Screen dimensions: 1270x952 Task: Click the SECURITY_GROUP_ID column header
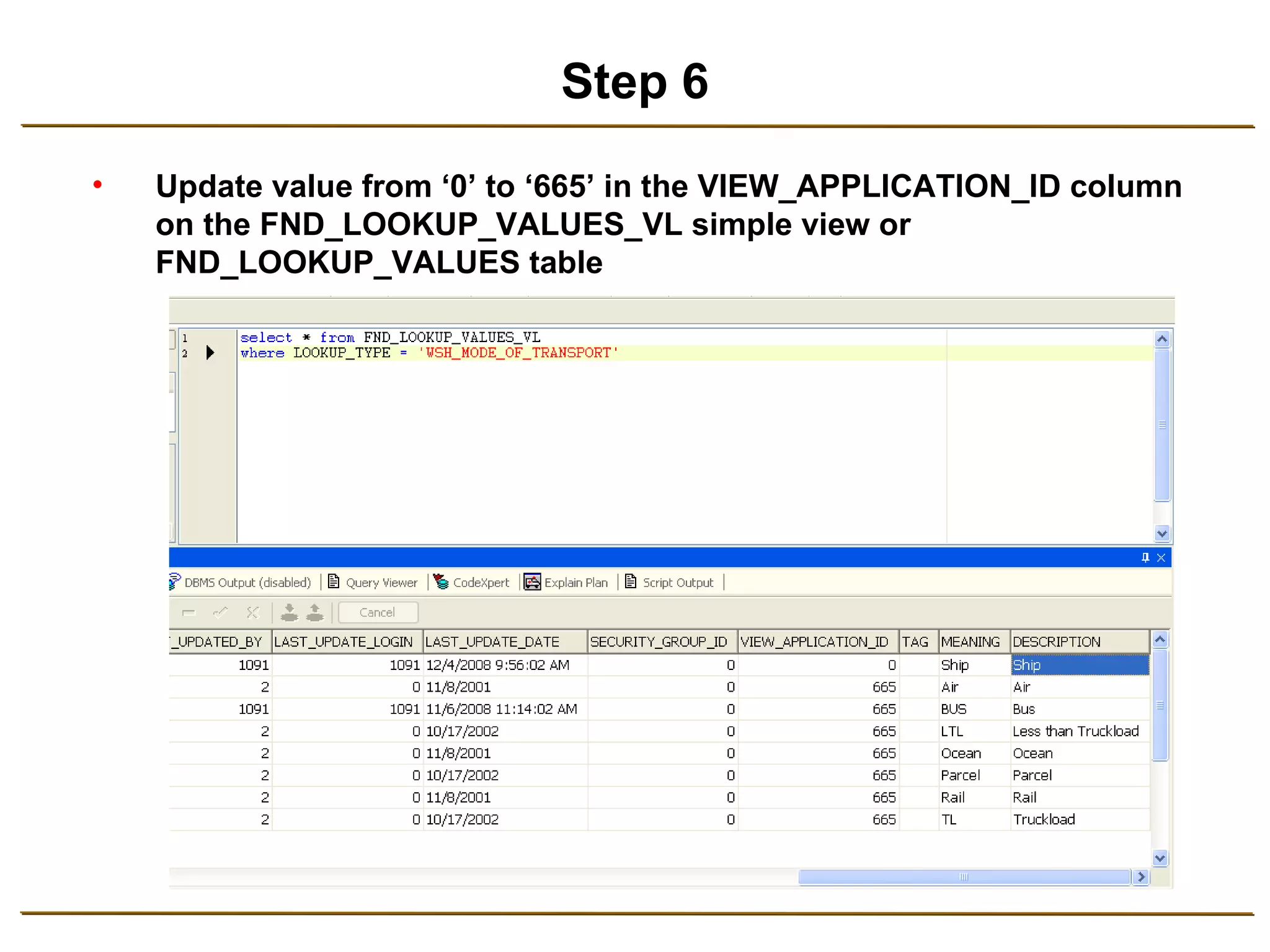tap(663, 642)
